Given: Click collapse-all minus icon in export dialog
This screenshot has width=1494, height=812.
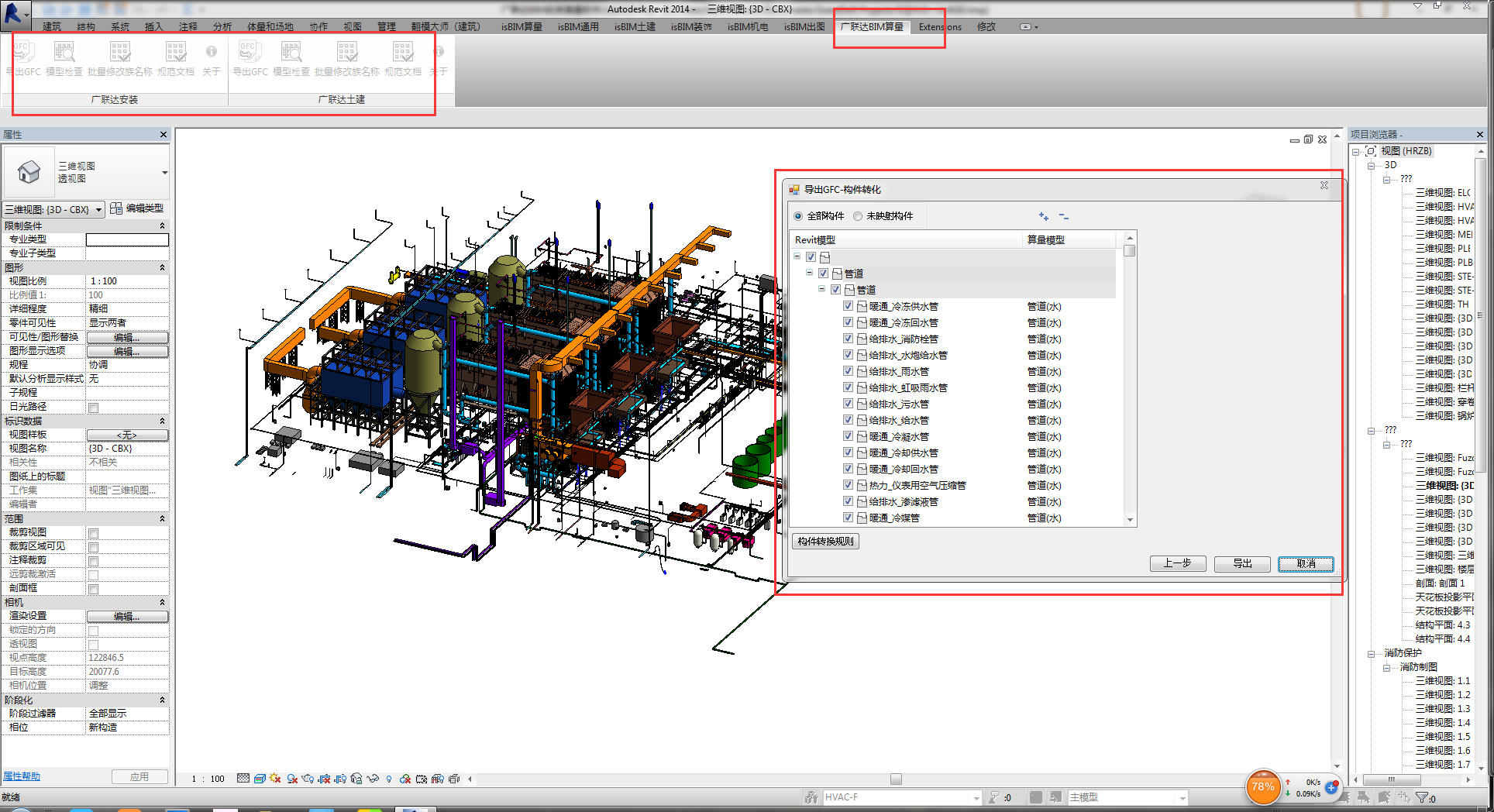Looking at the screenshot, I should pyautogui.click(x=1063, y=216).
